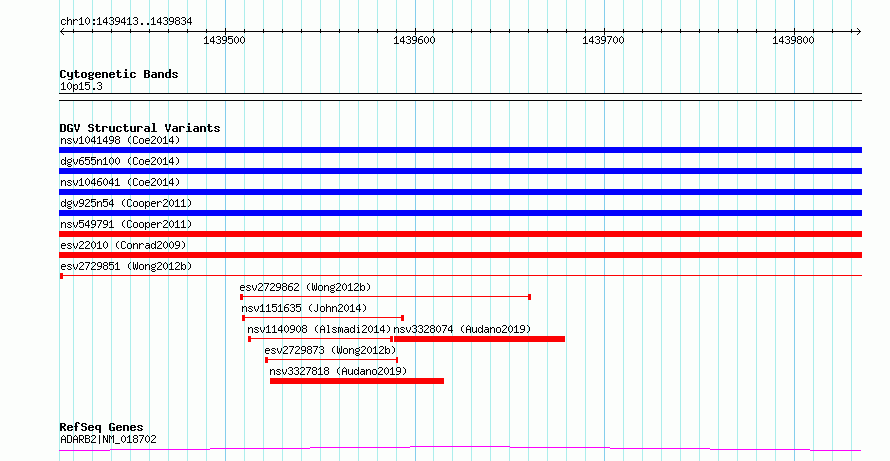Click the magenta ADARB2 gene line
Image resolution: width=890 pixels, height=461 pixels.
click(x=460, y=449)
